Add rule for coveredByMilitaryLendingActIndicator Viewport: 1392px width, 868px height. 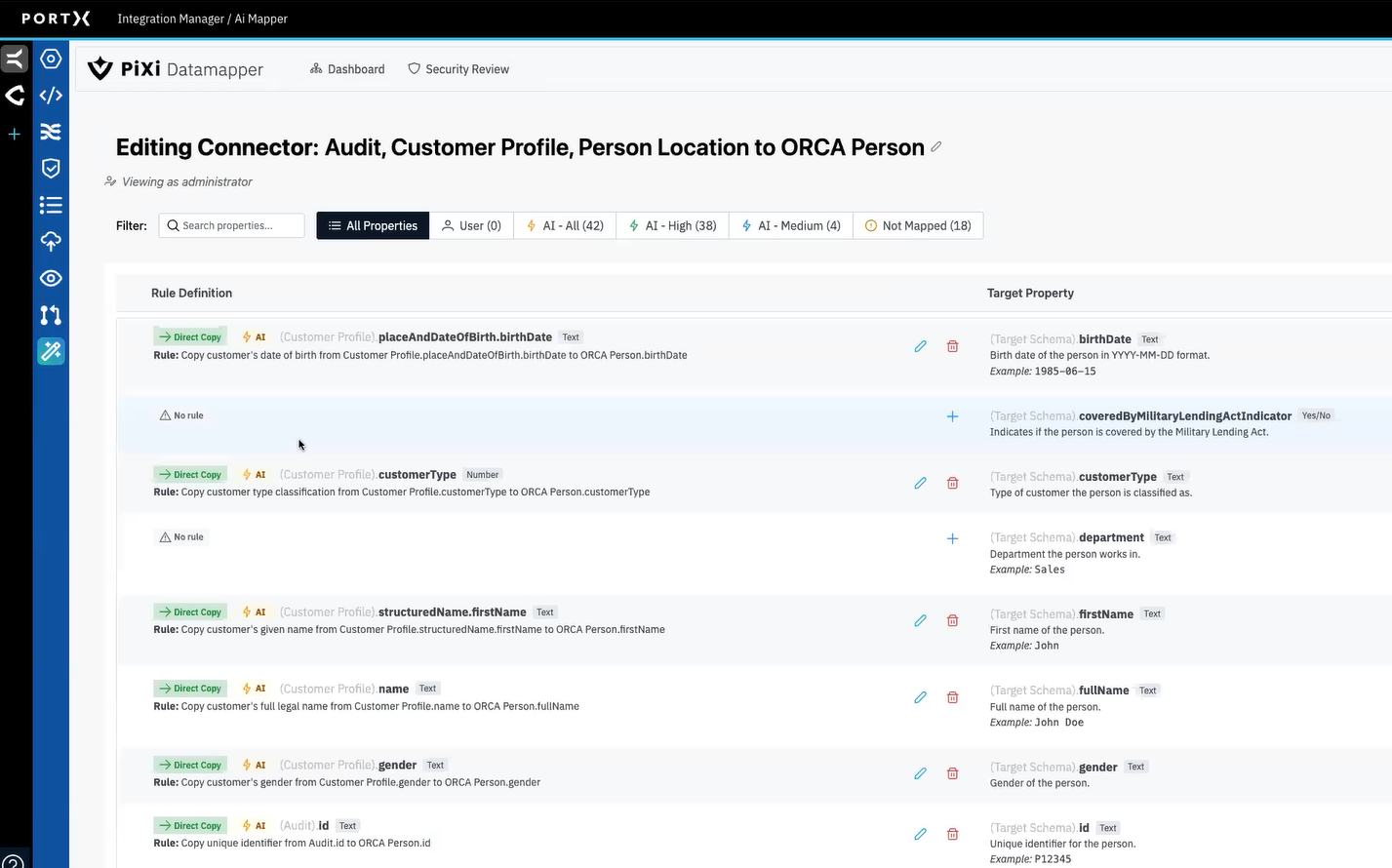pos(952,416)
